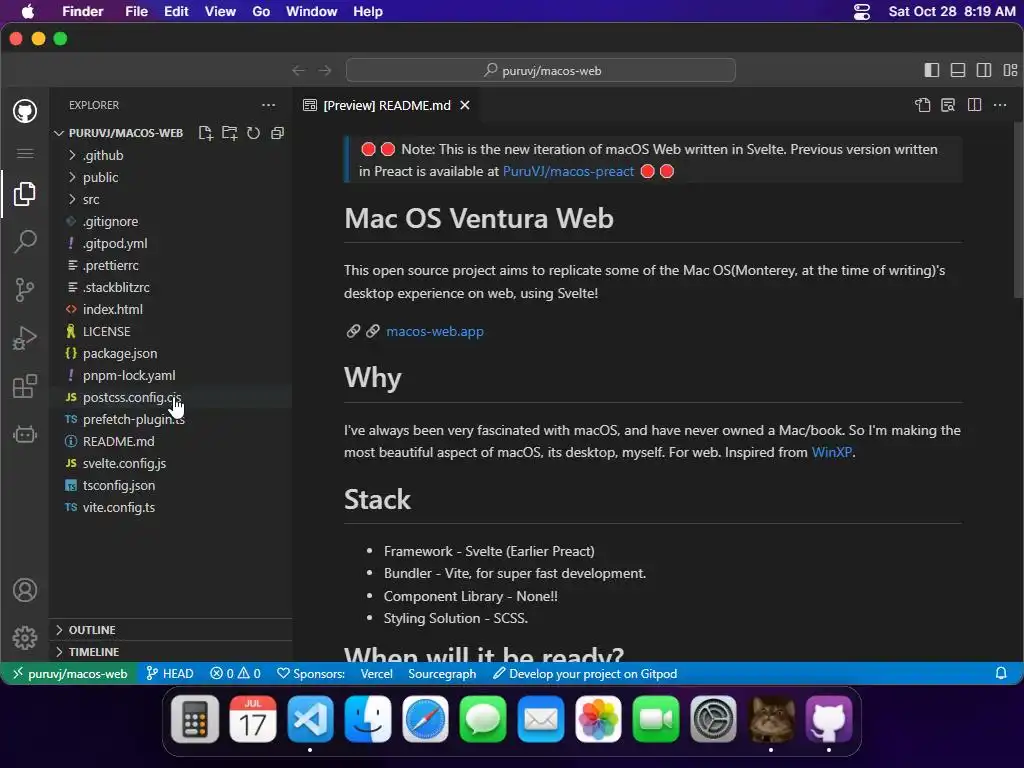Expand the .github folder

170,155
